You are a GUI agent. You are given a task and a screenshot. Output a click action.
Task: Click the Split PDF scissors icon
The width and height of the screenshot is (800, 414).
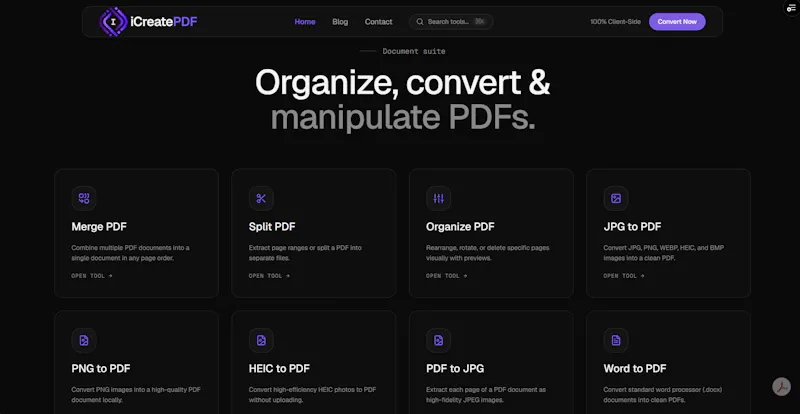pos(261,199)
